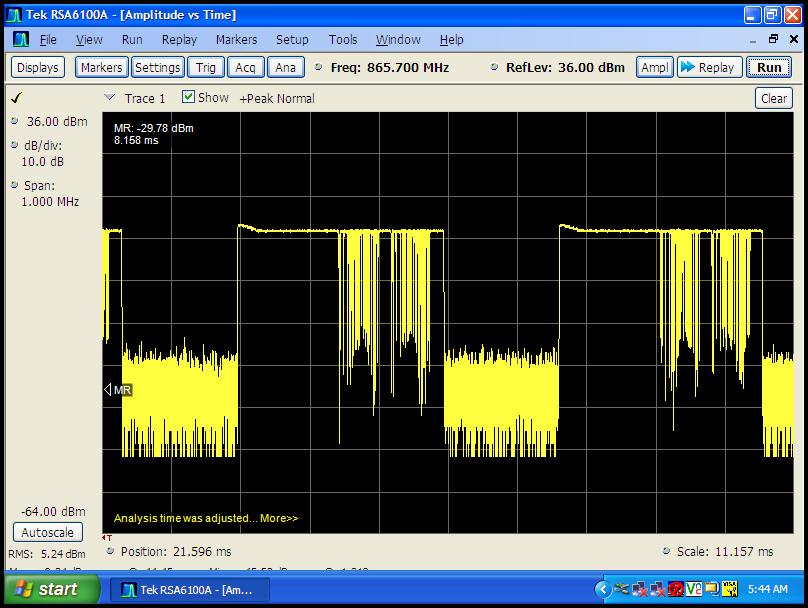808x608 pixels.
Task: Uncheck the Show trace checkbox
Action: pyautogui.click(x=188, y=98)
